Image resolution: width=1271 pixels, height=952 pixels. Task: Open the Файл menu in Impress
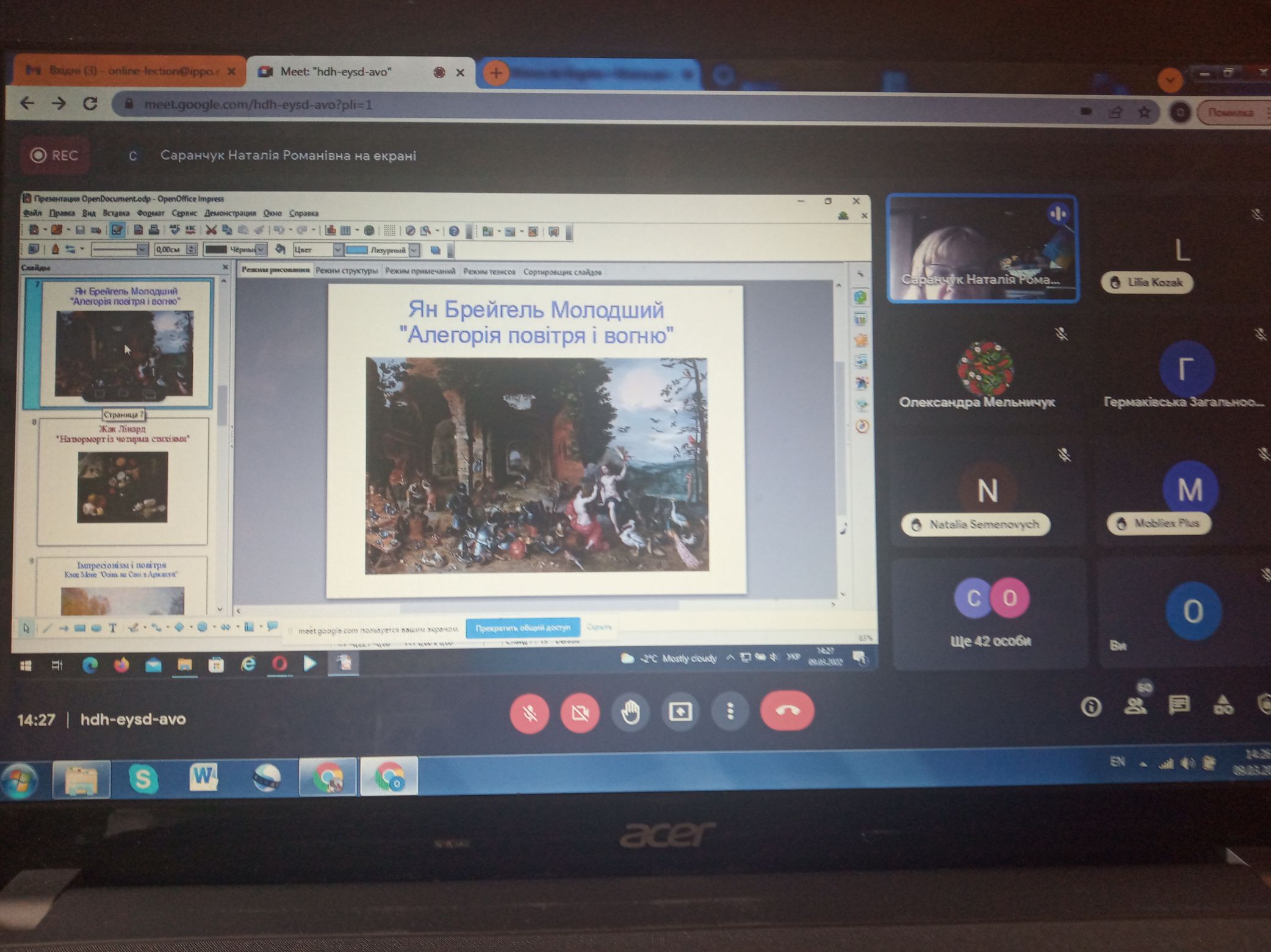click(x=32, y=213)
